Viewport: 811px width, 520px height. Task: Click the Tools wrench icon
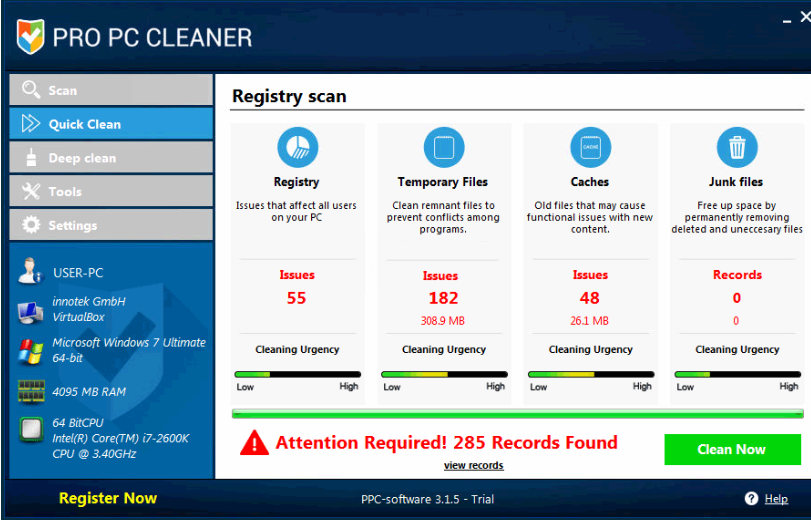[x=31, y=191]
